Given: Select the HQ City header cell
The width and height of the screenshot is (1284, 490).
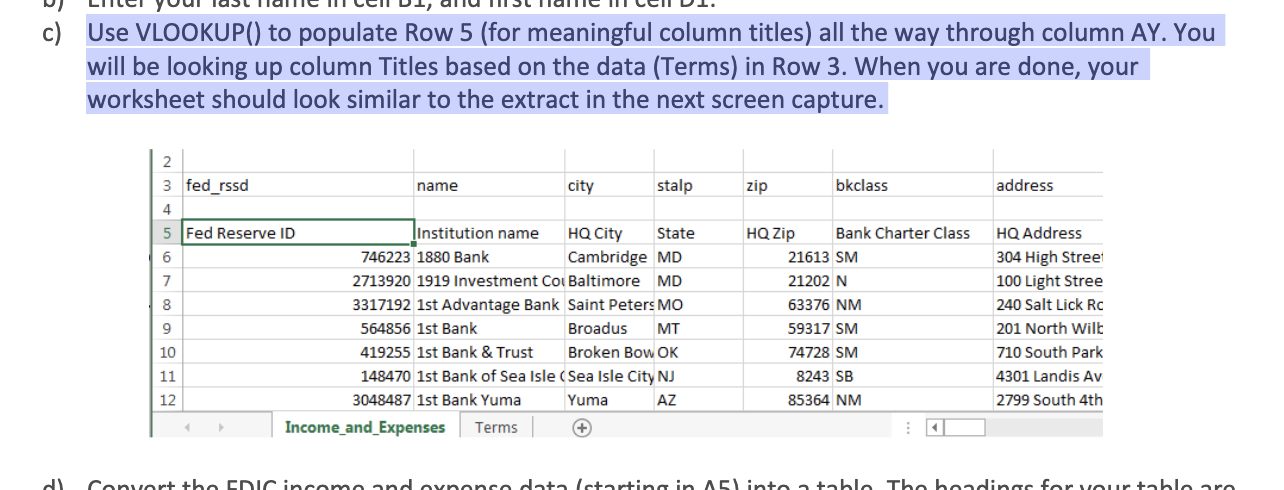Looking at the screenshot, I should [x=608, y=233].
